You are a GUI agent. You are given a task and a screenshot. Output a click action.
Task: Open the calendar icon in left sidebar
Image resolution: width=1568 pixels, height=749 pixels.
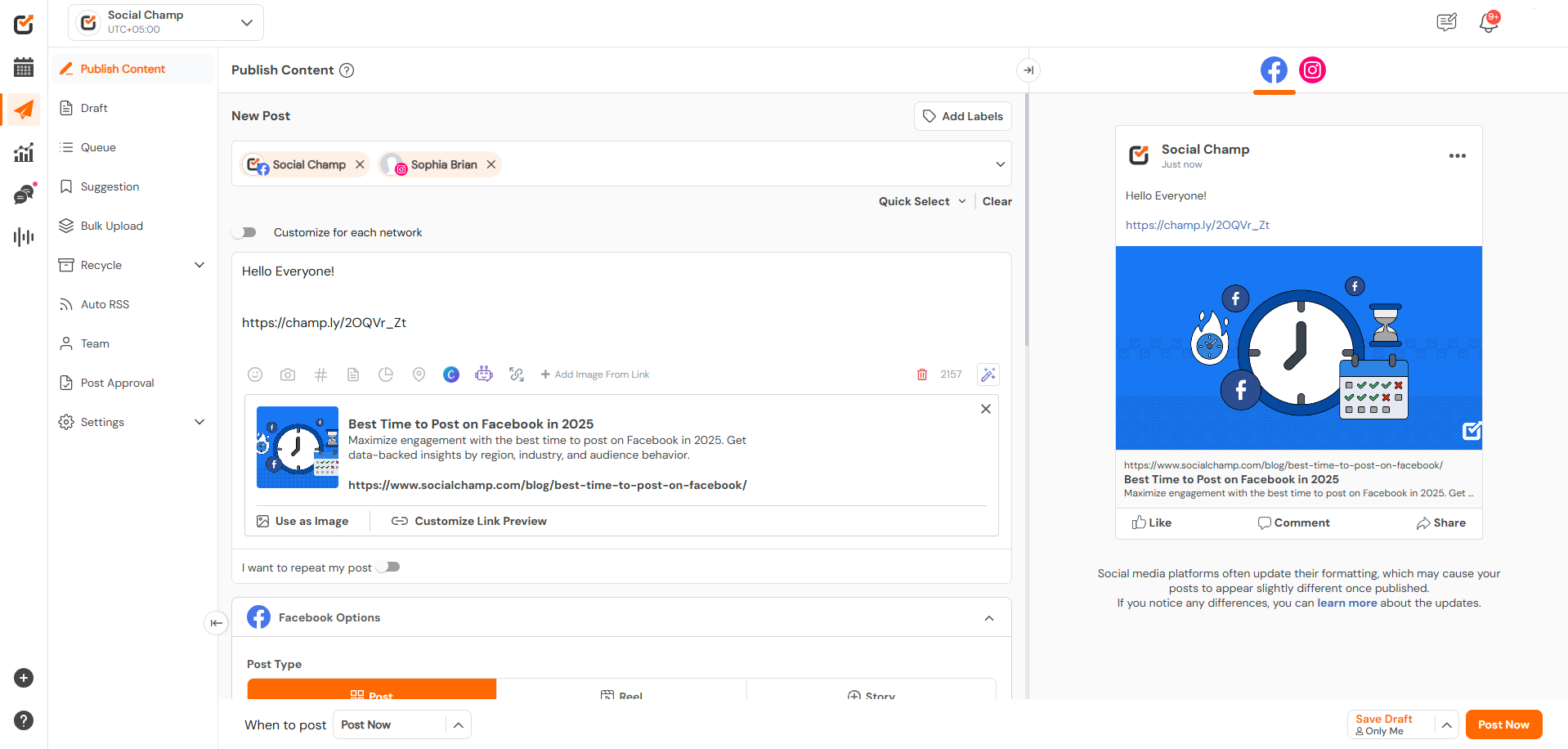24,67
